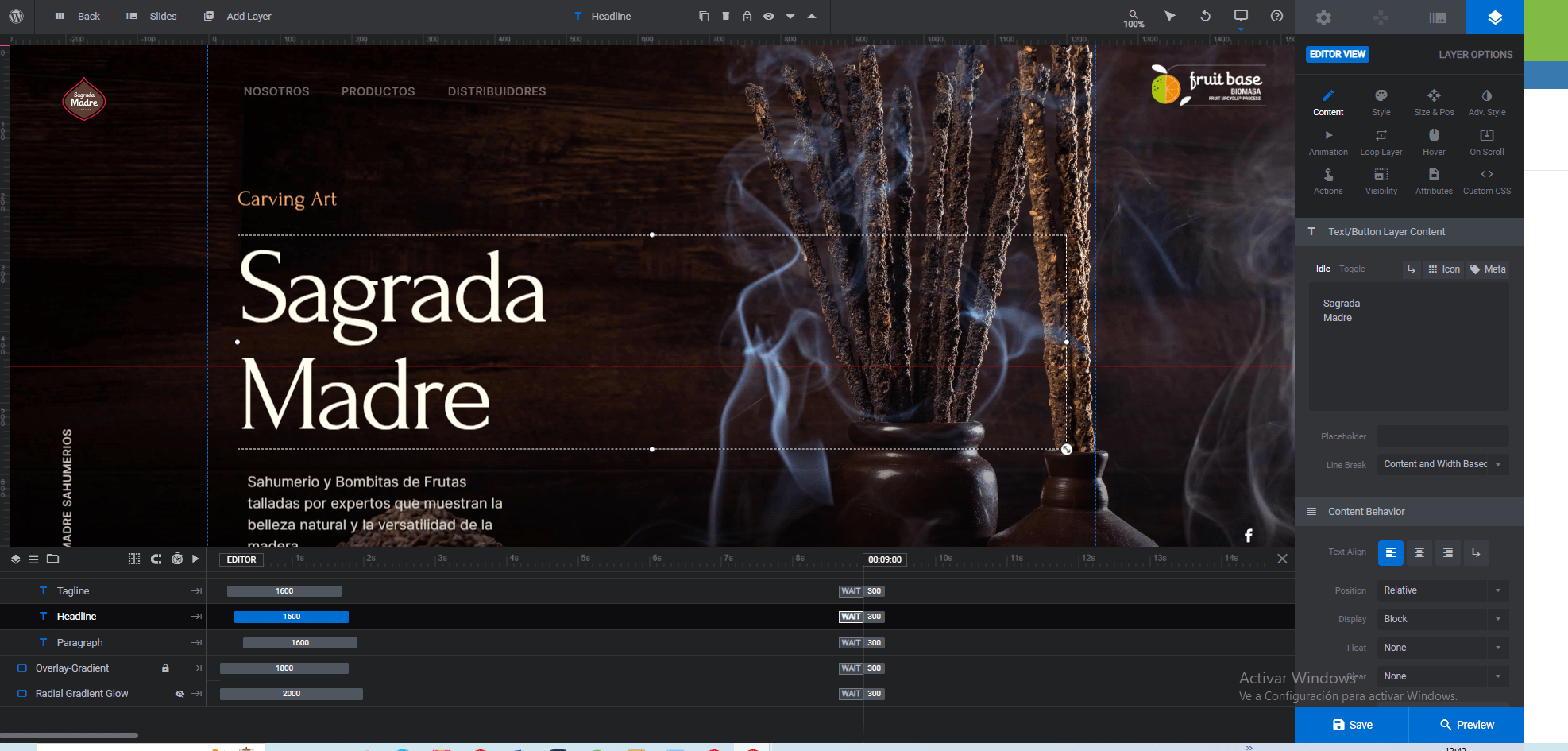Open Custom CSS settings
The height and width of the screenshot is (751, 1568).
tap(1487, 181)
